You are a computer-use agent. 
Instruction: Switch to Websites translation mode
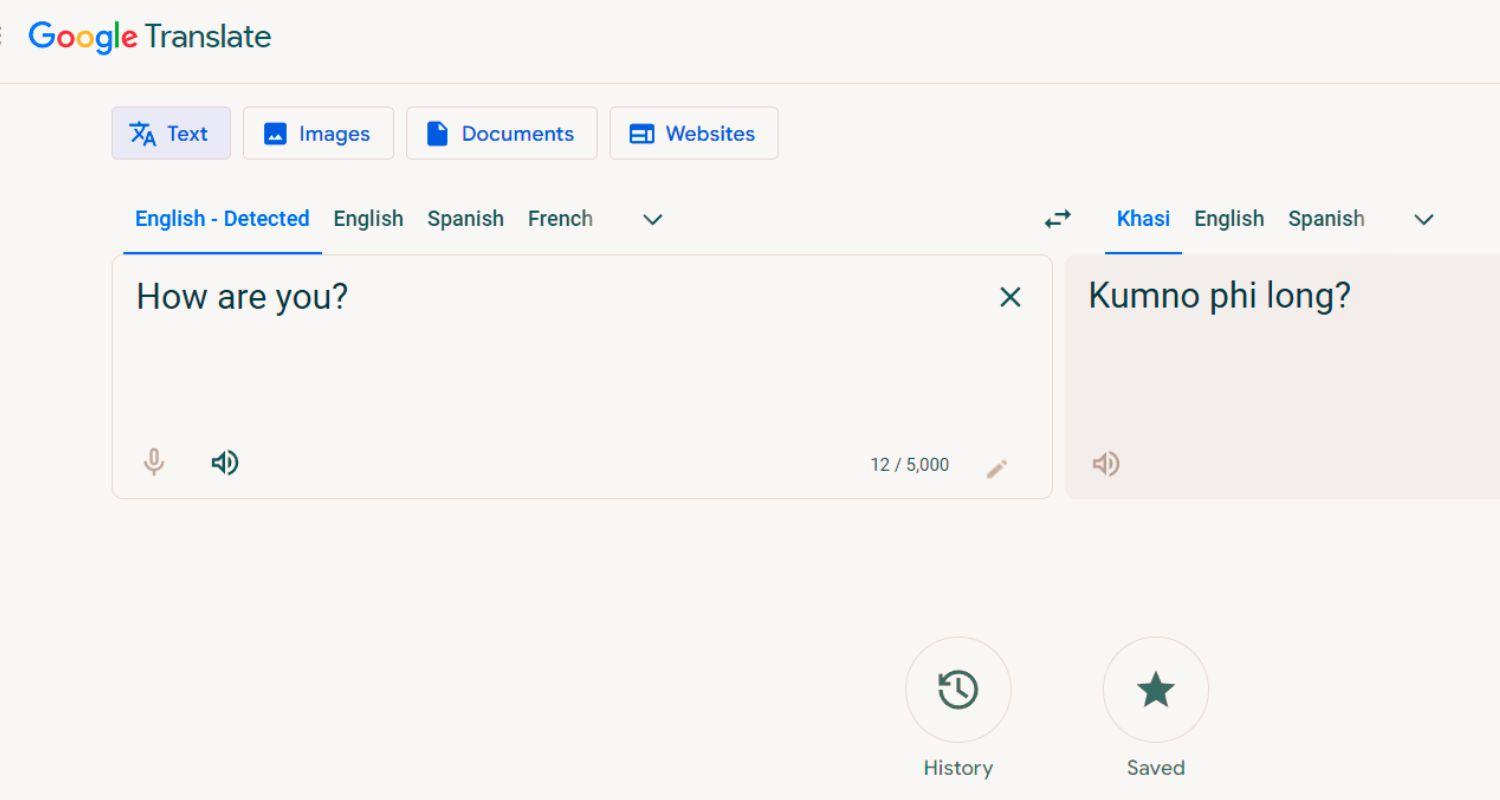pos(693,134)
